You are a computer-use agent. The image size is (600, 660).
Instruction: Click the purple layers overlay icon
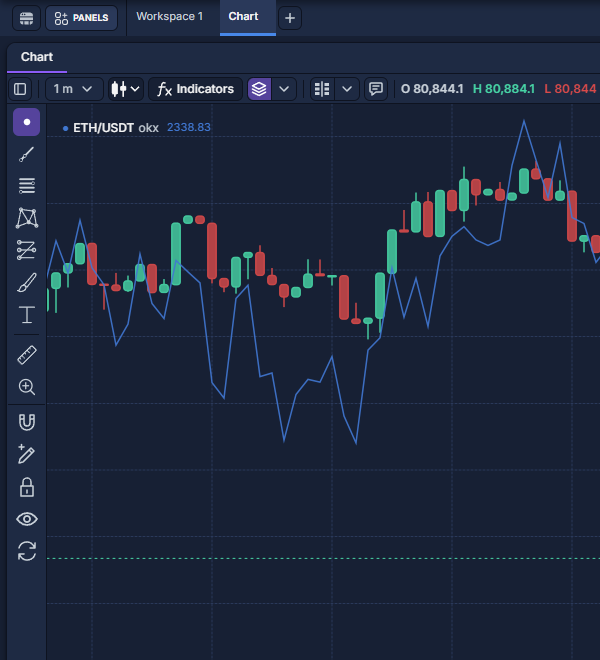259,89
